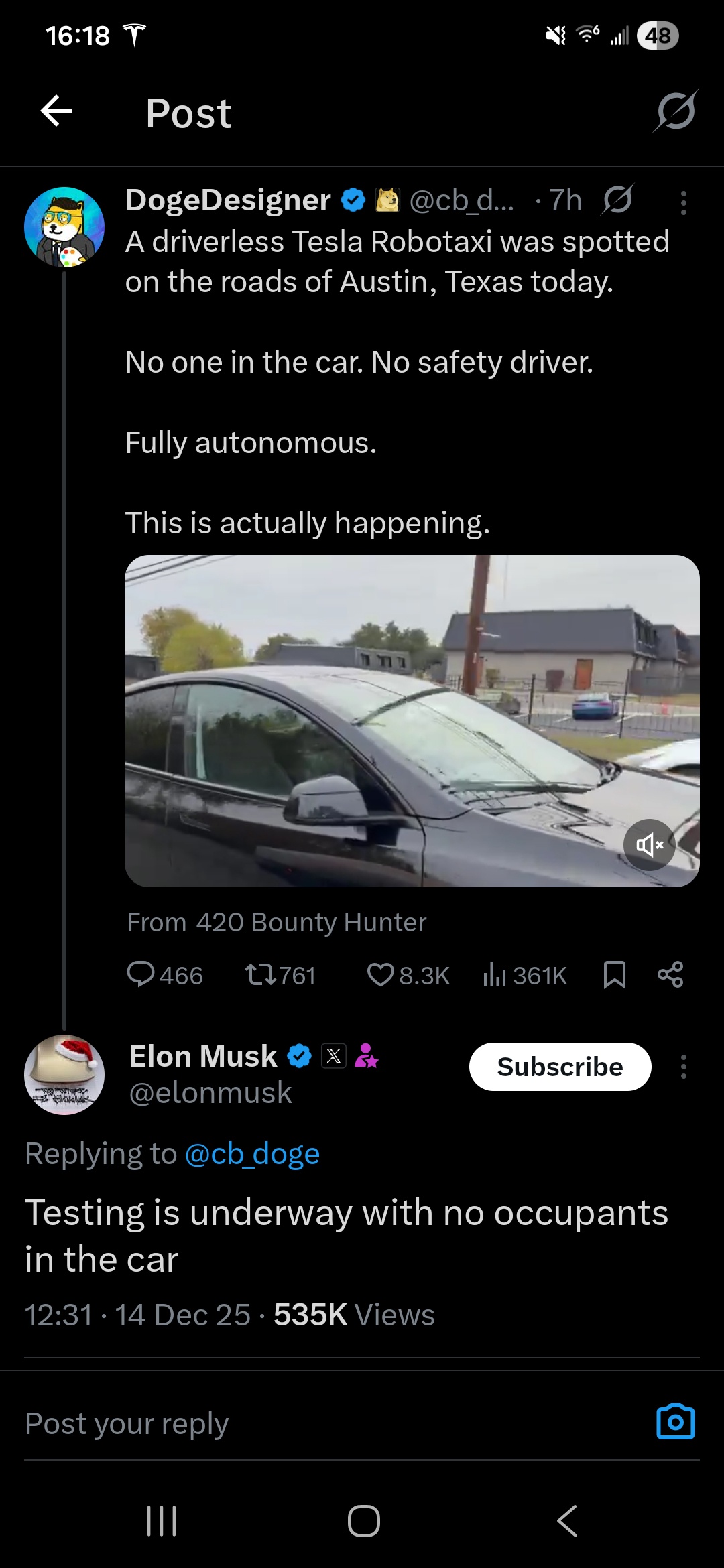Repost DogeDesigner's post with 761 reposts
The image size is (724, 1568).
[261, 974]
